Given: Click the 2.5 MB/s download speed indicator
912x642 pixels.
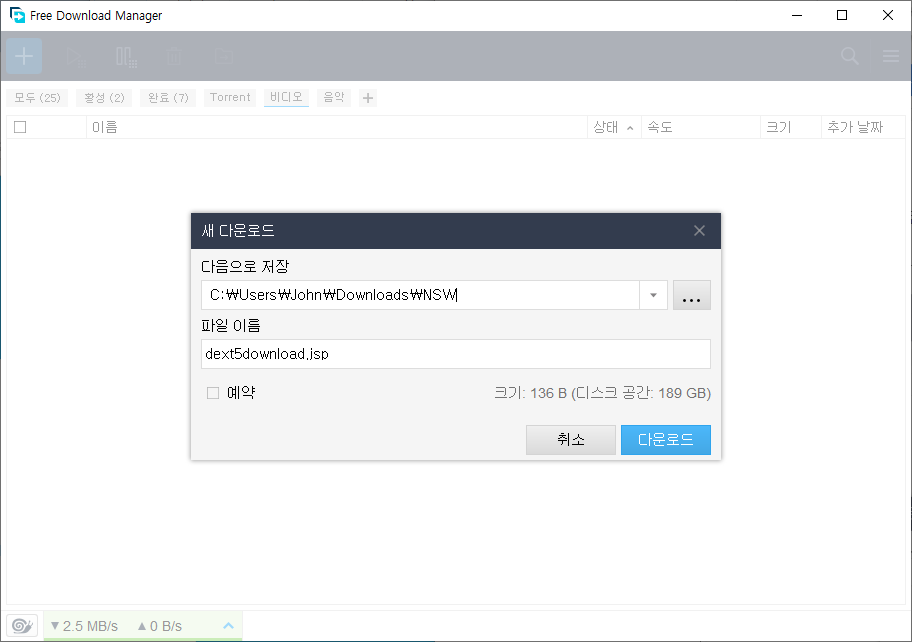Looking at the screenshot, I should [x=84, y=626].
